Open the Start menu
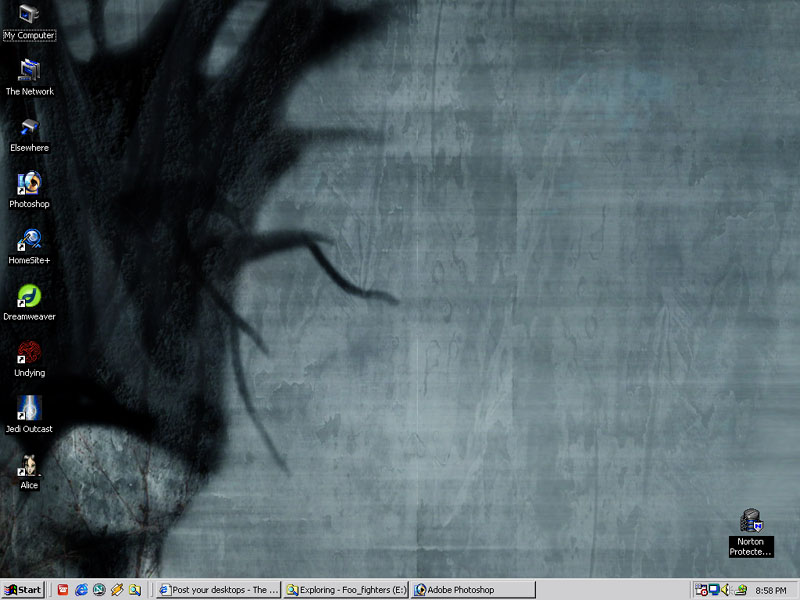Viewport: 800px width, 600px height. [23, 590]
